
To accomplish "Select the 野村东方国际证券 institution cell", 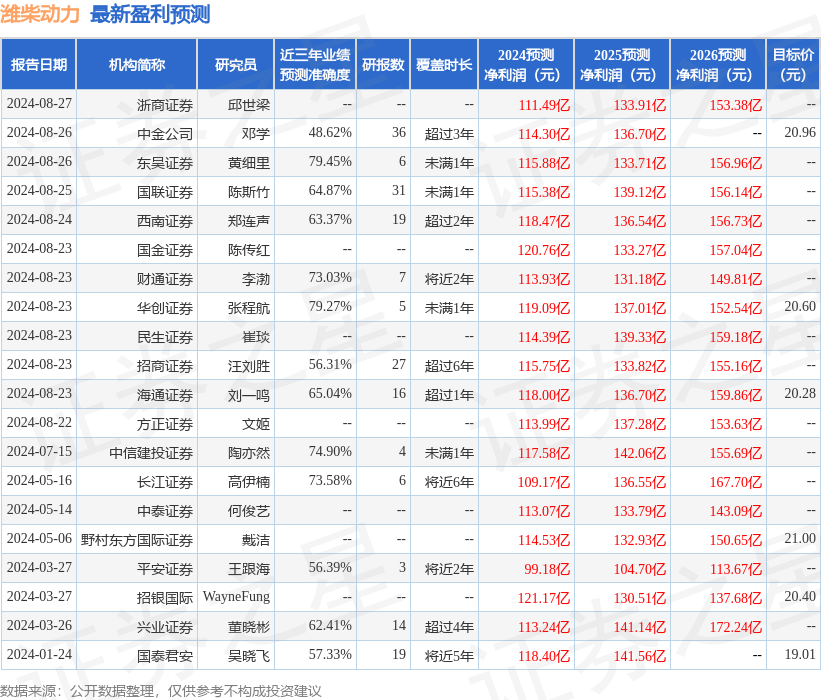I will click(x=137, y=540).
